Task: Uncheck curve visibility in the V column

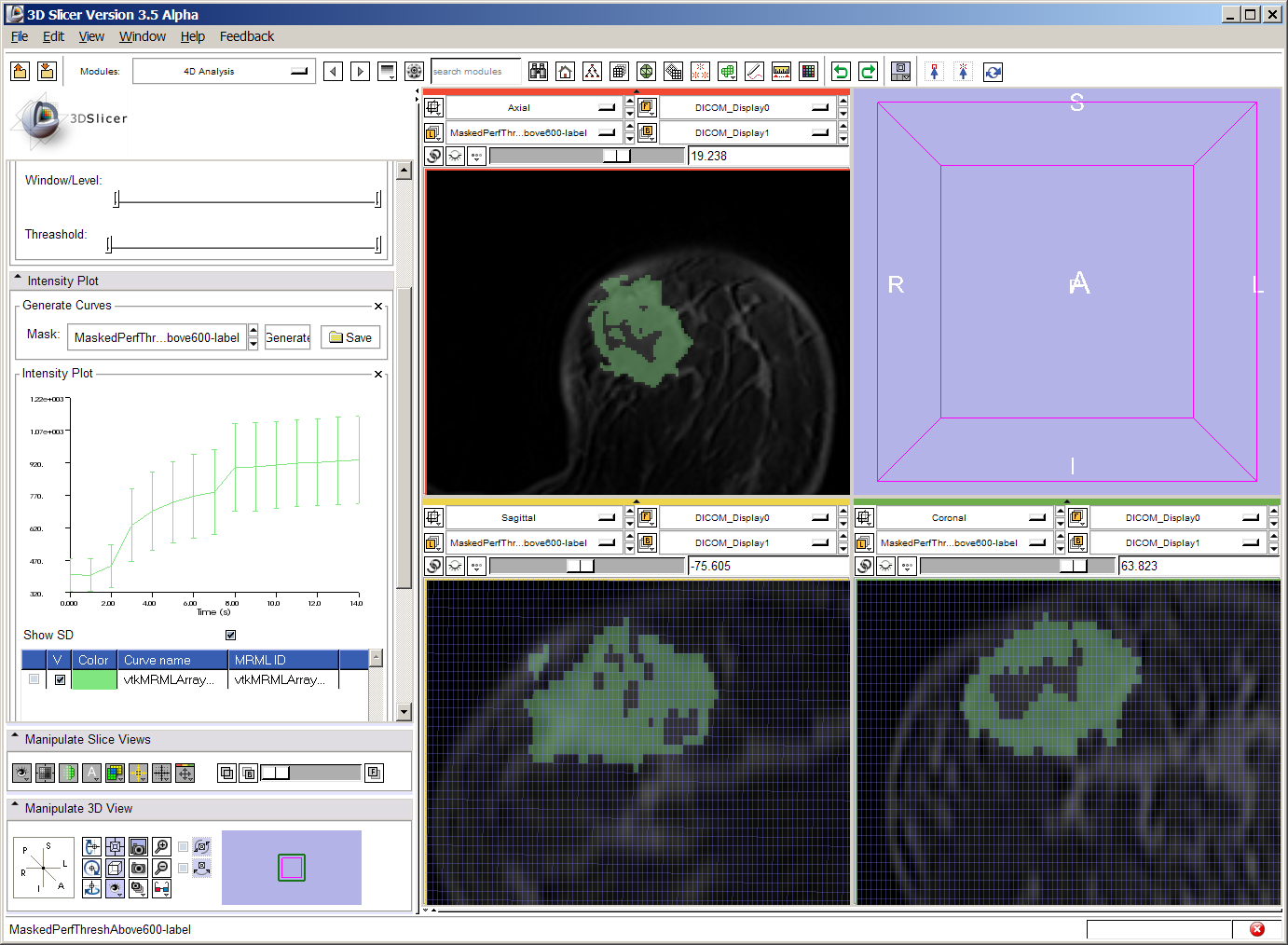Action: coord(60,679)
